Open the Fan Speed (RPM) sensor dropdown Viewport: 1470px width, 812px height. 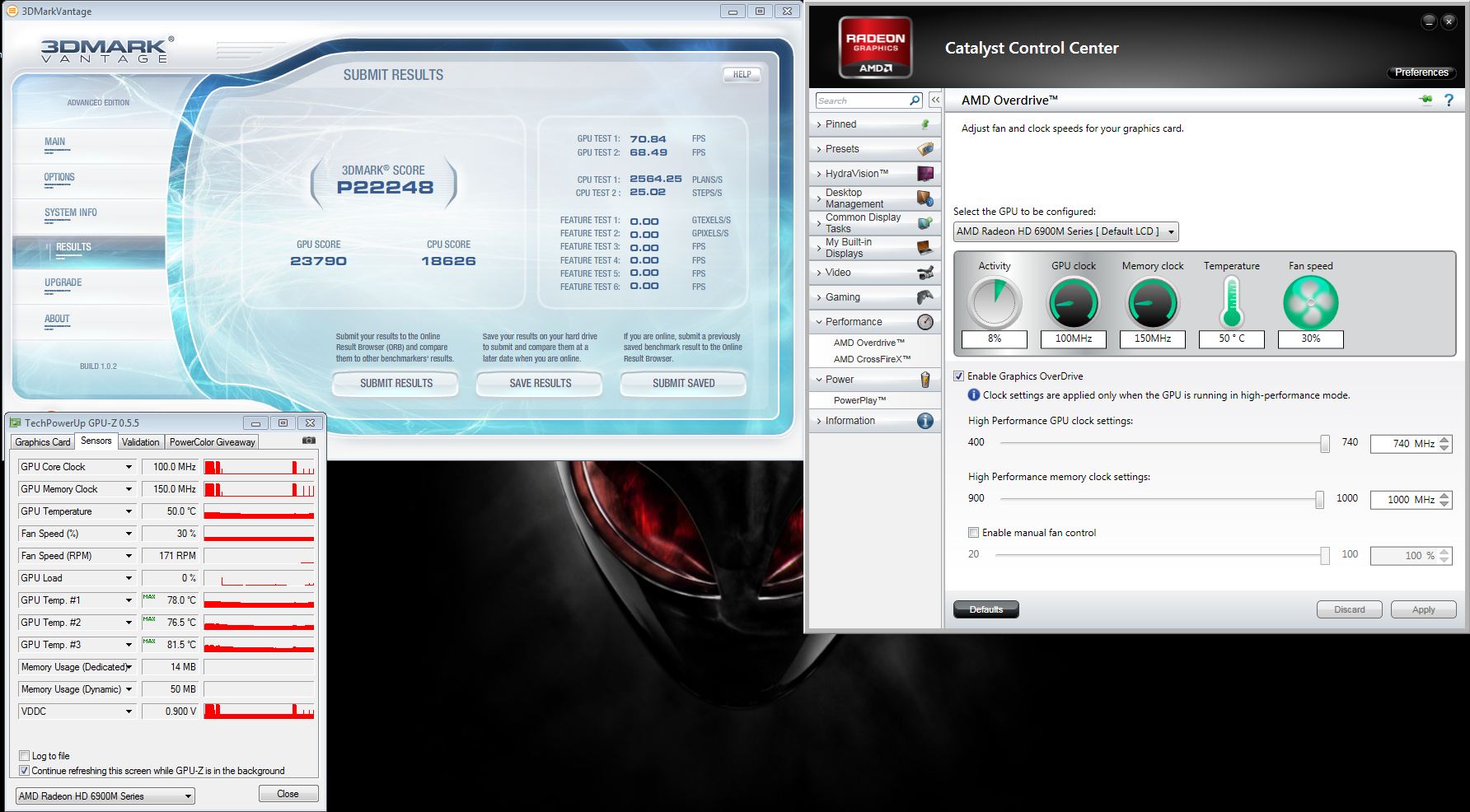(129, 556)
